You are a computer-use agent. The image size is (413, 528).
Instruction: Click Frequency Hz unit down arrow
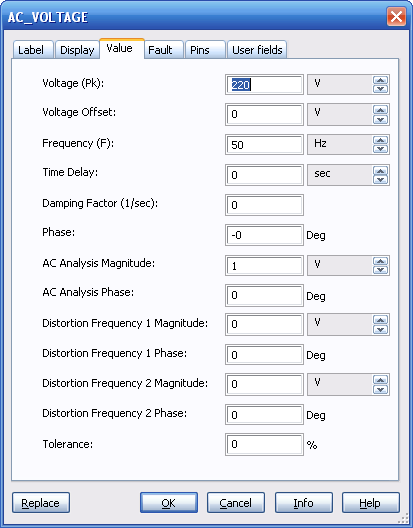click(x=381, y=149)
